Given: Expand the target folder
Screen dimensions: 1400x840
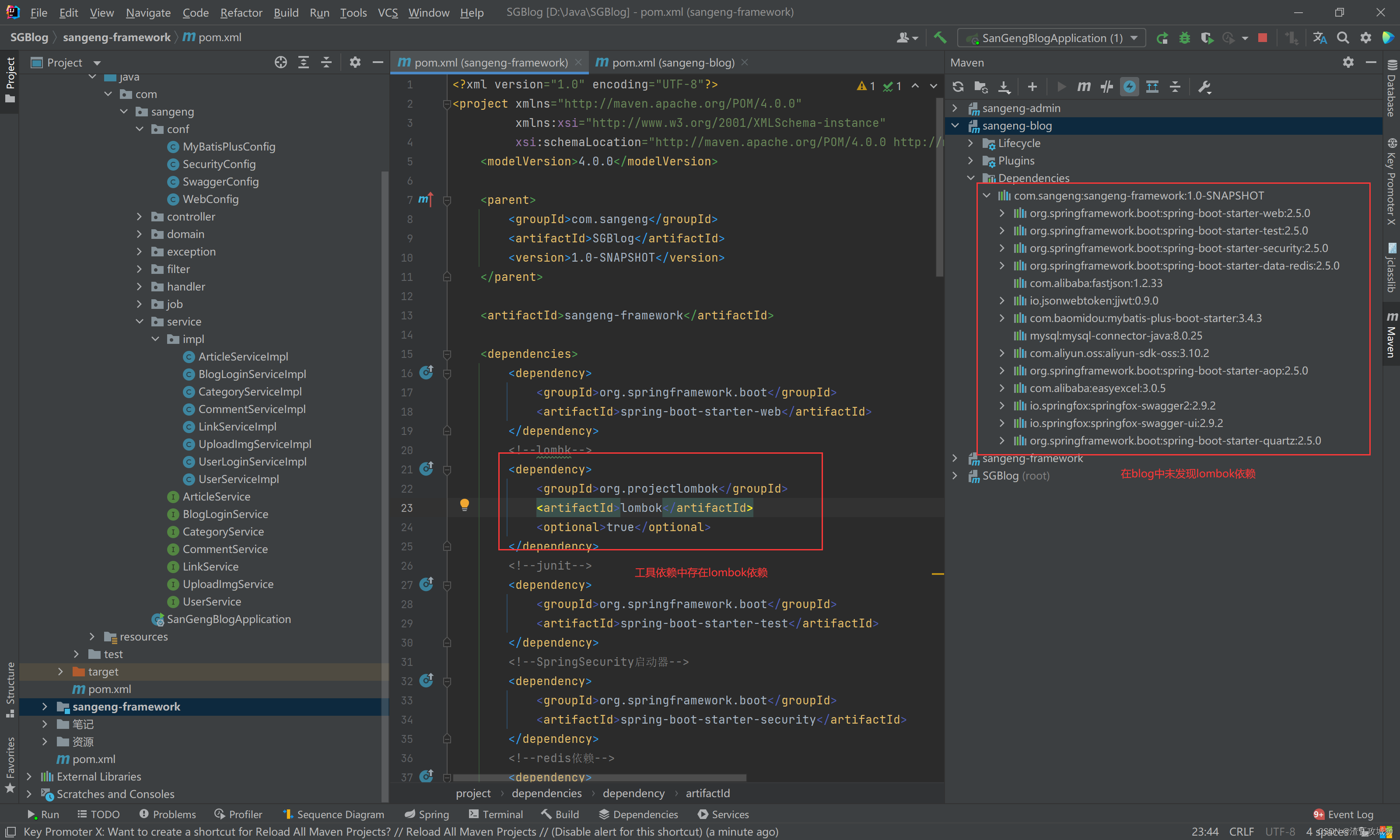Looking at the screenshot, I should tap(60, 671).
